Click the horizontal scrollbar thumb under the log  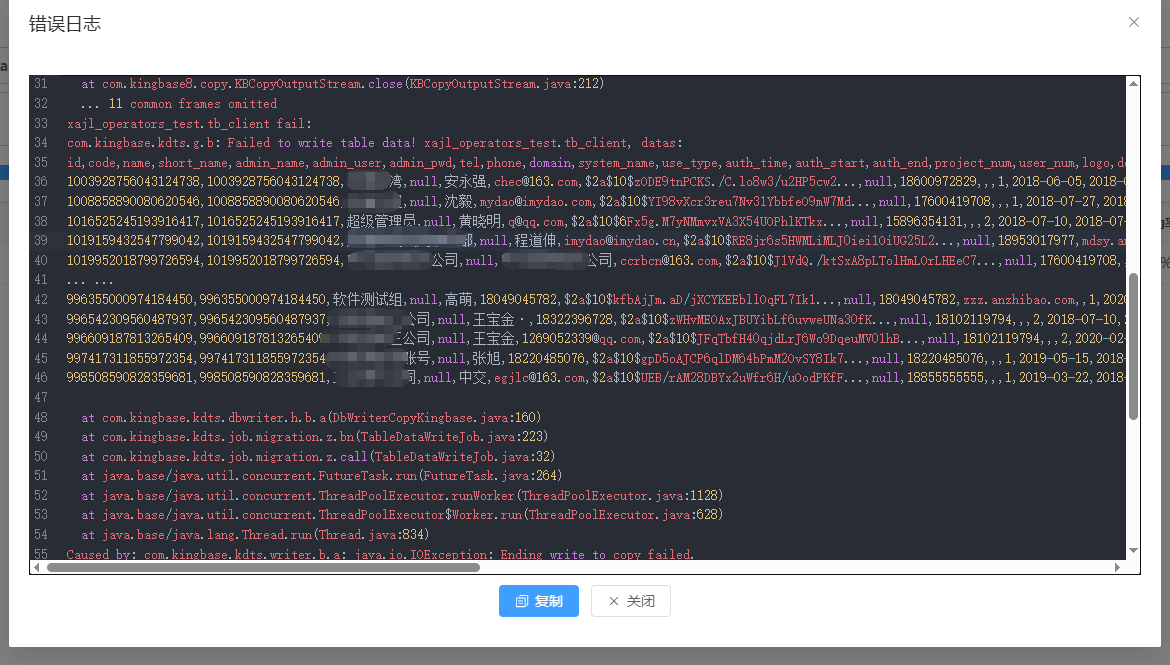(262, 567)
